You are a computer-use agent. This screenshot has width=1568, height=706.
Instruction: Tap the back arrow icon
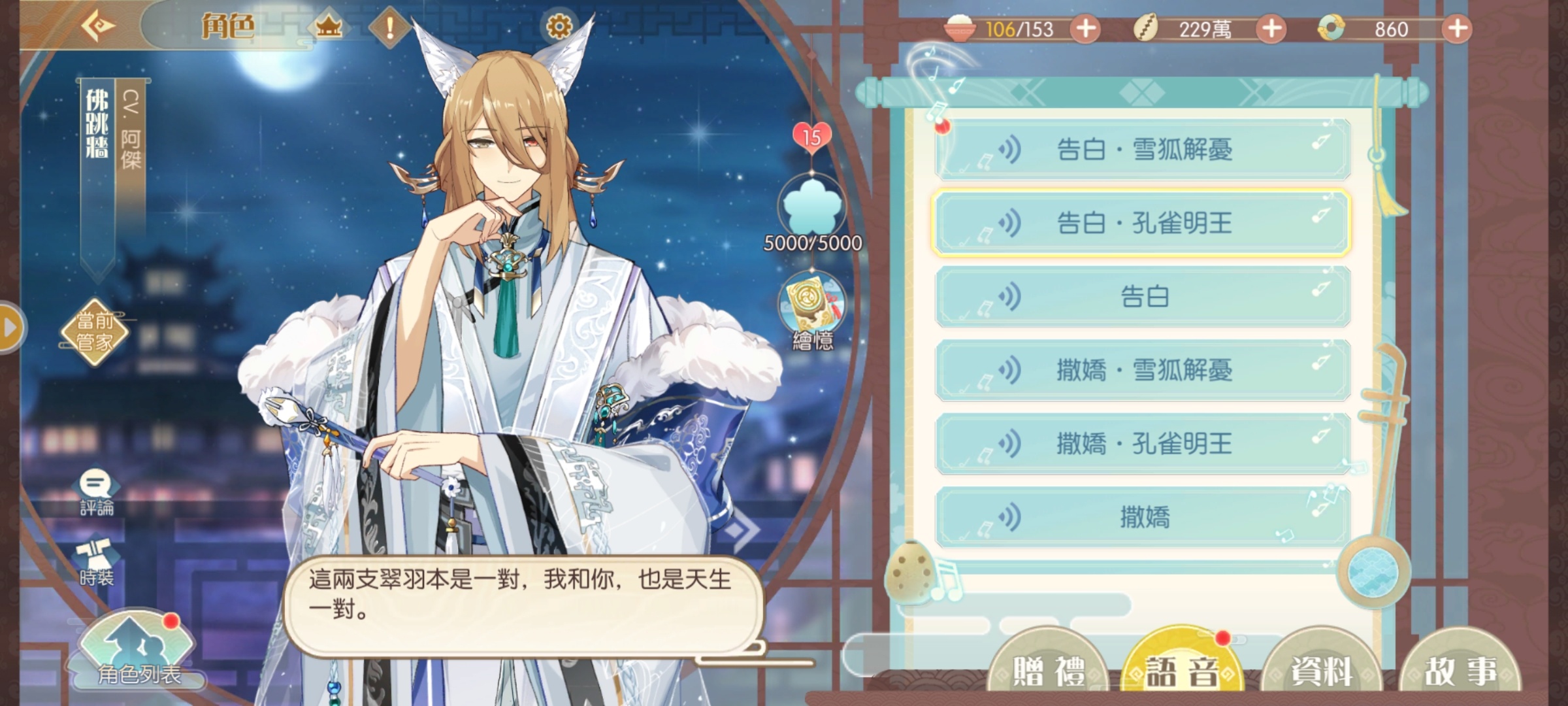tap(98, 26)
